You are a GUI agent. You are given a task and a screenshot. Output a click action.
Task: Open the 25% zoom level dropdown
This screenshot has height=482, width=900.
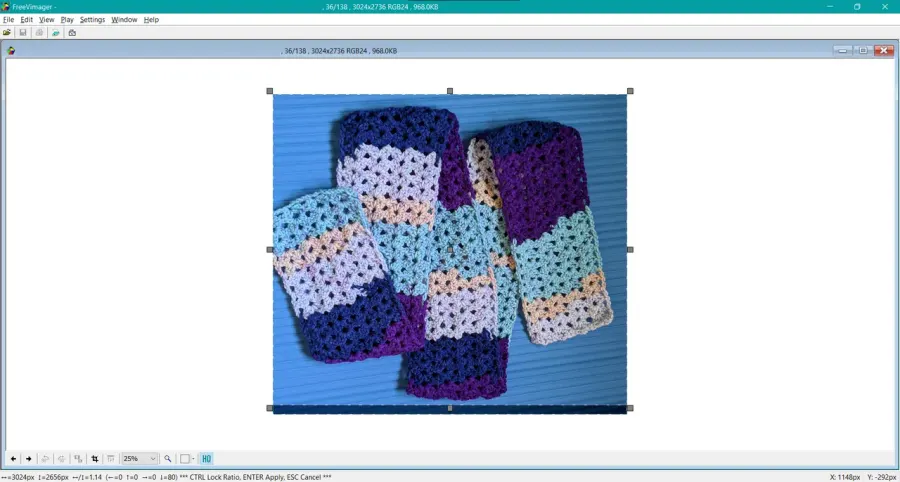(139, 458)
